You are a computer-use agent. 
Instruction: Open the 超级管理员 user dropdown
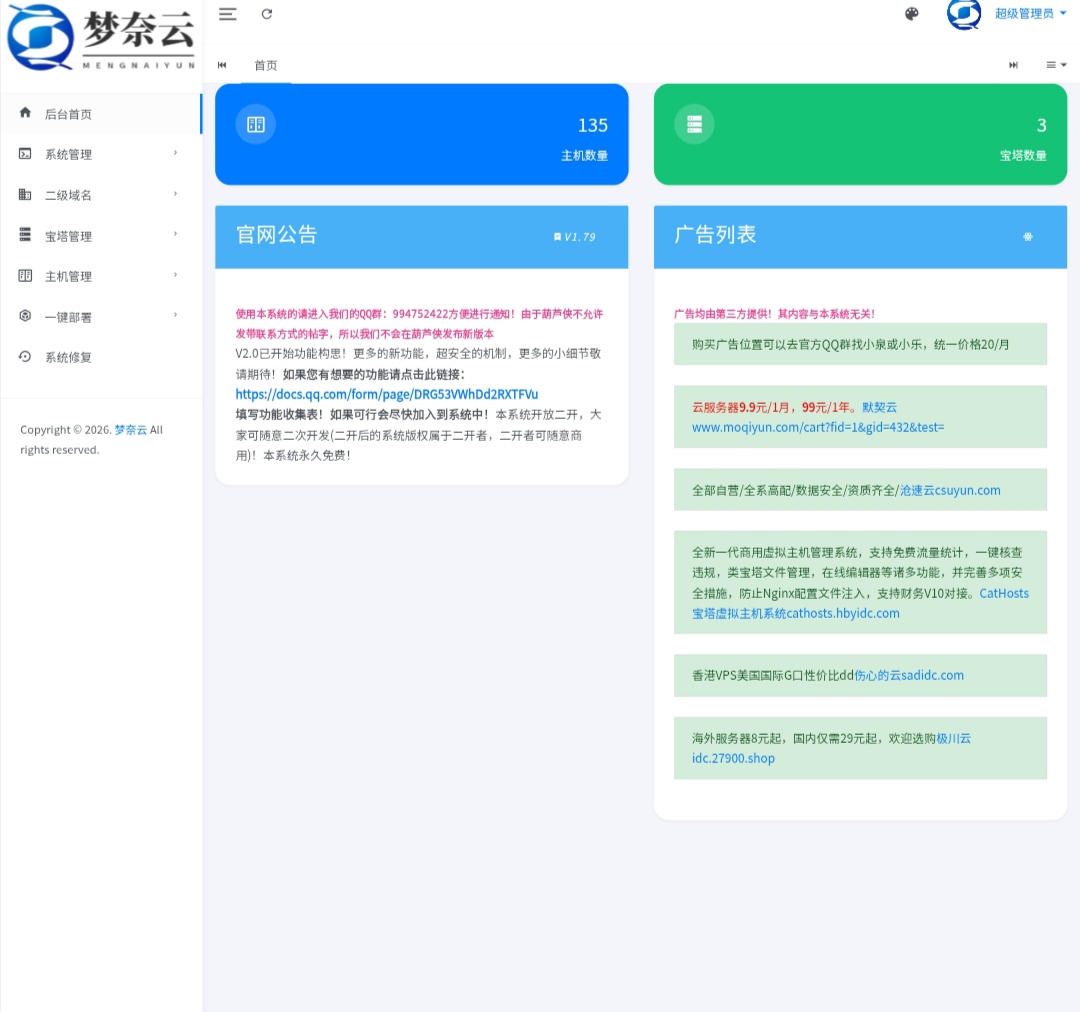coord(1030,14)
